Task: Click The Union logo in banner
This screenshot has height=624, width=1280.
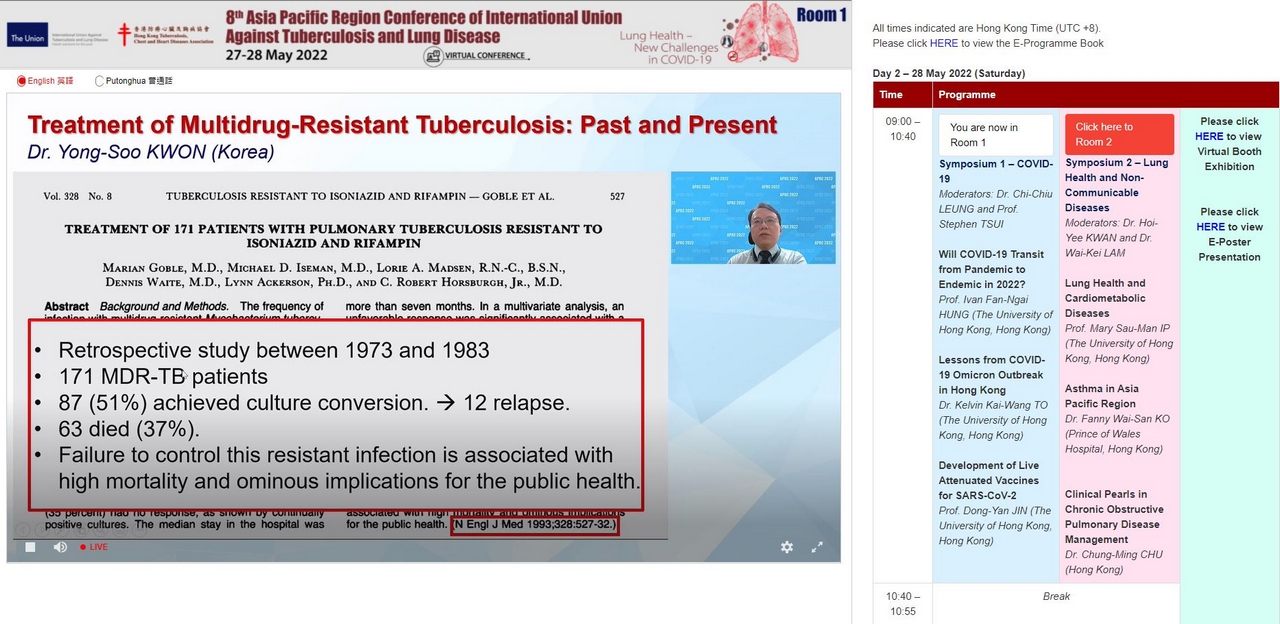Action: [x=28, y=39]
